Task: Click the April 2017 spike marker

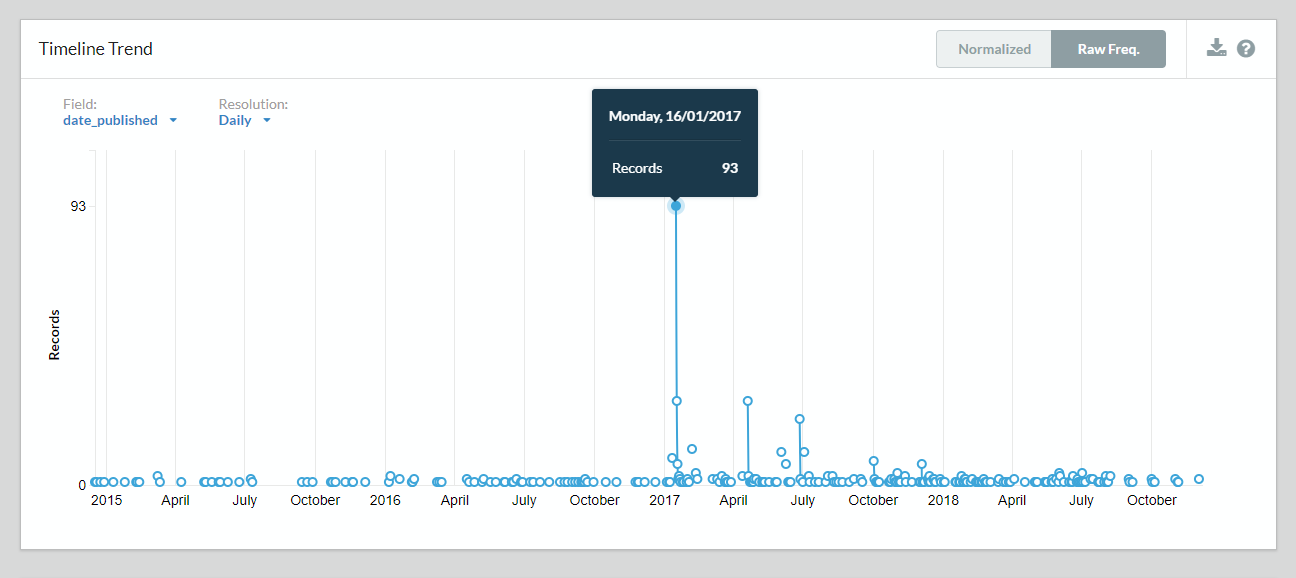Action: 747,401
